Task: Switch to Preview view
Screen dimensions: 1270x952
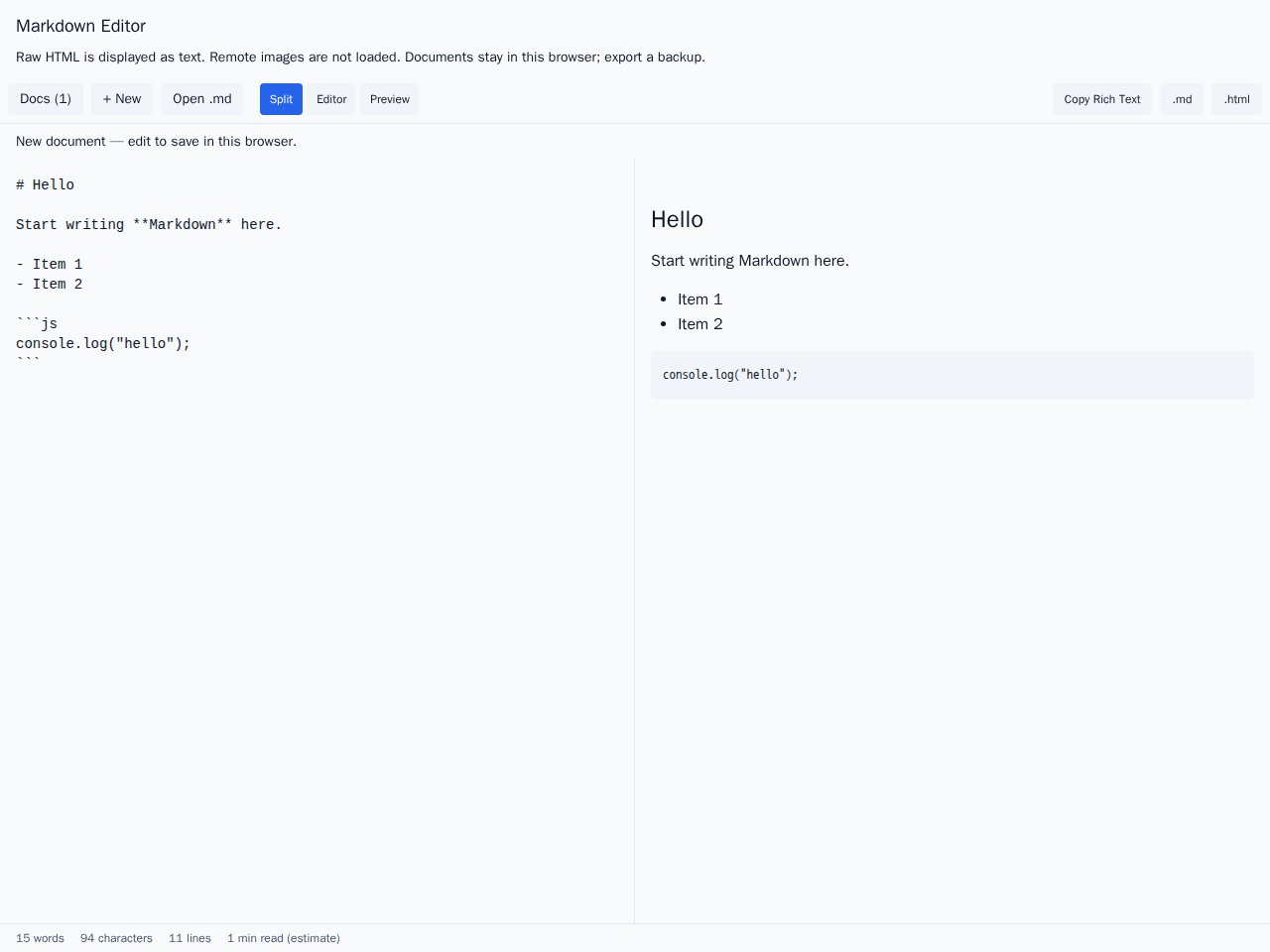Action: point(390,99)
